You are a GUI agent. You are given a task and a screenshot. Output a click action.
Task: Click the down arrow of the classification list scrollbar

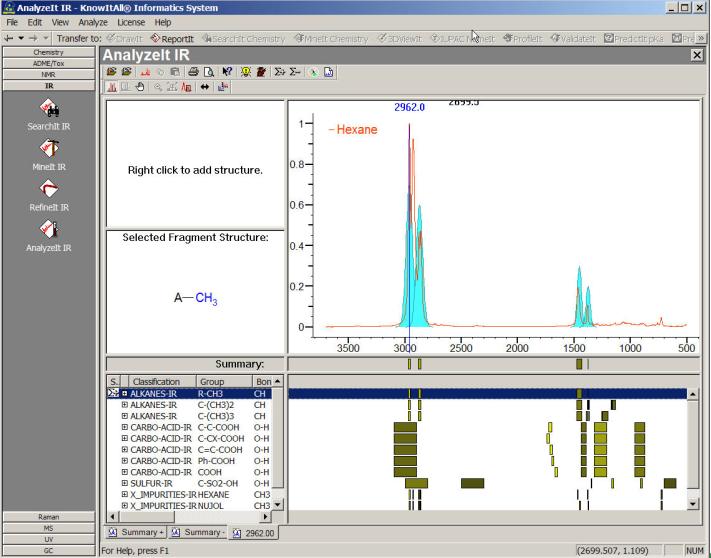coord(278,504)
